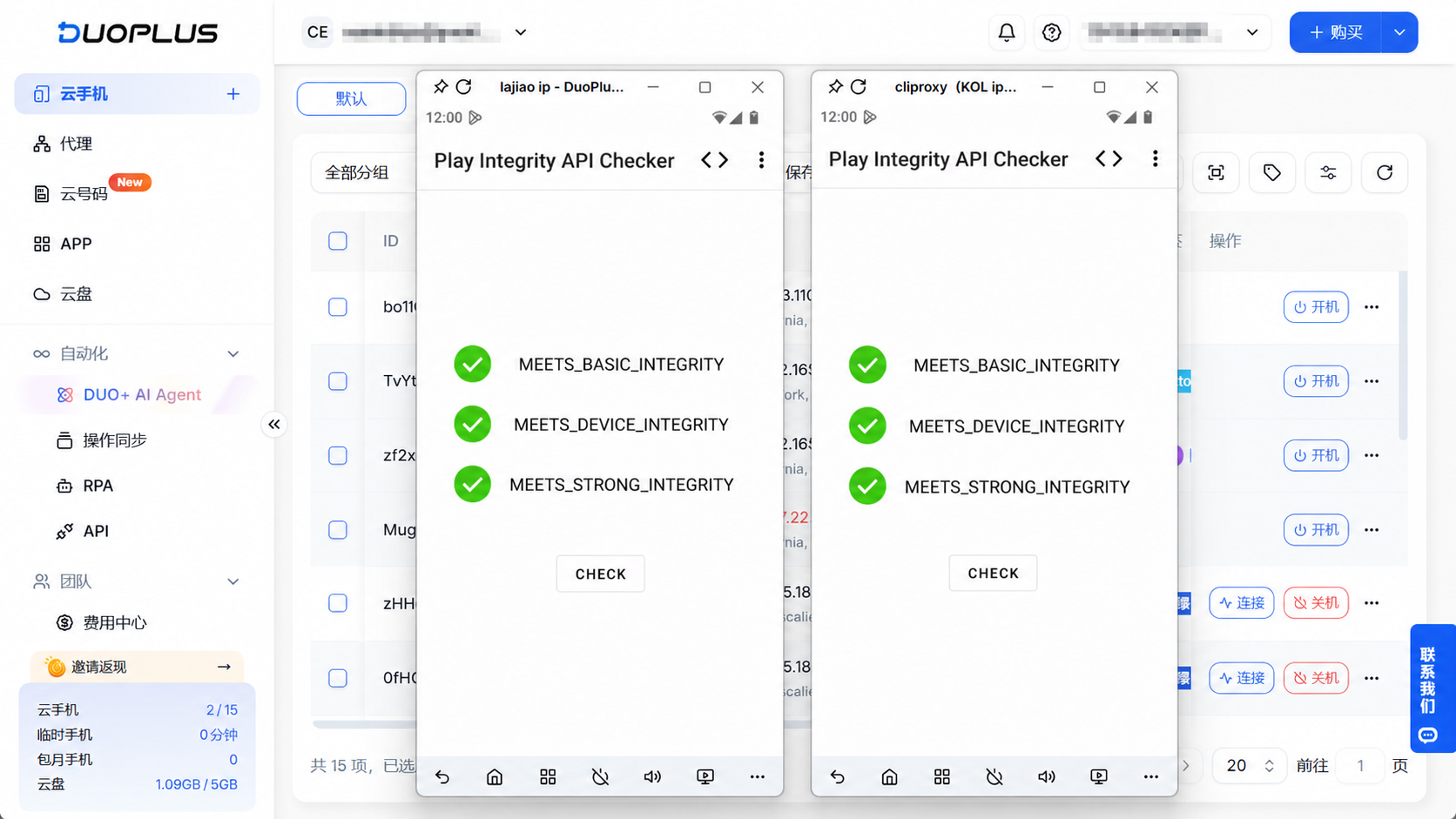Check the box for row Mug
This screenshot has height=819, width=1456.
[x=338, y=530]
